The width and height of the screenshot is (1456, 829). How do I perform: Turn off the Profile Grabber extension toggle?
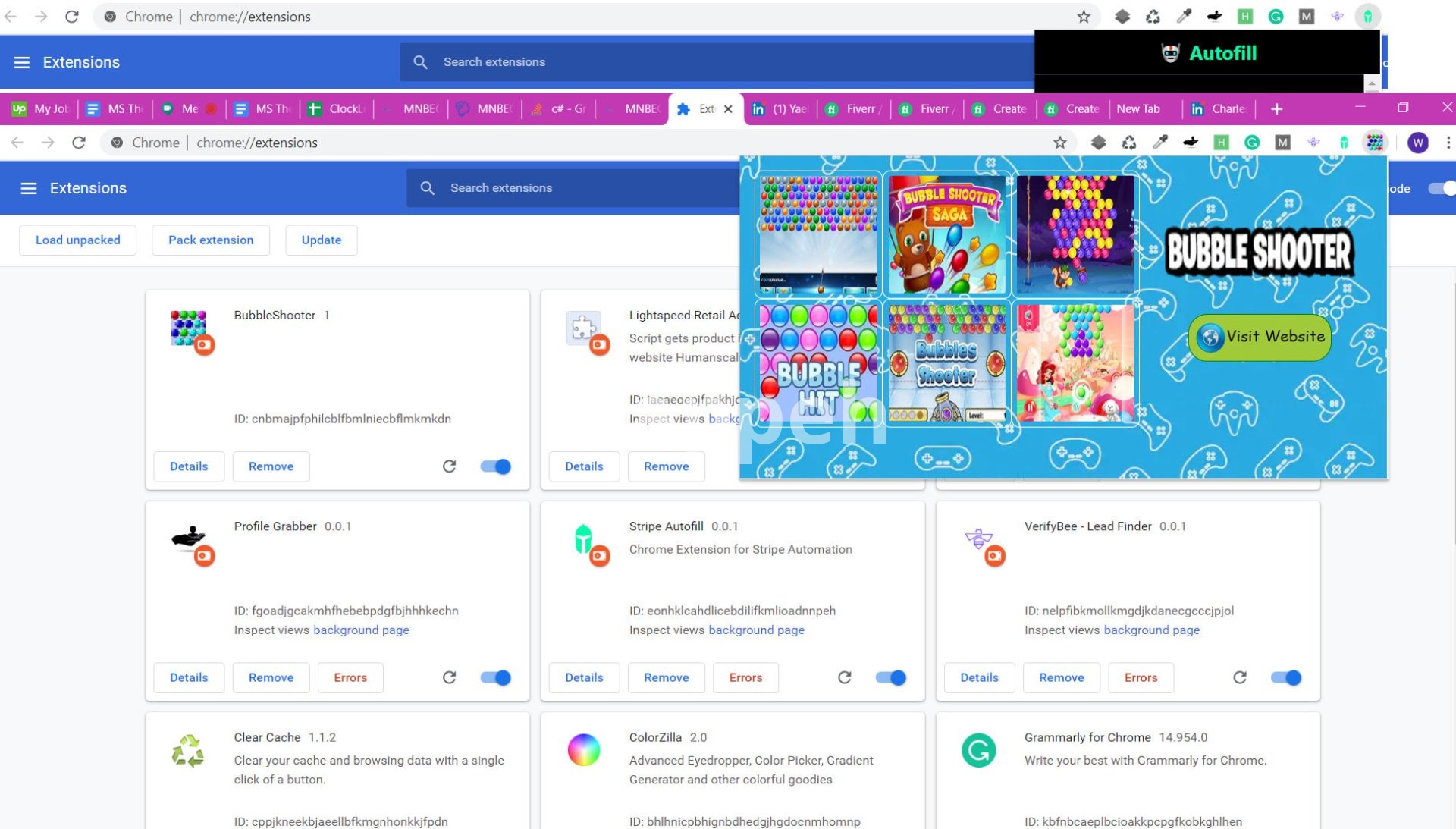[x=495, y=677]
